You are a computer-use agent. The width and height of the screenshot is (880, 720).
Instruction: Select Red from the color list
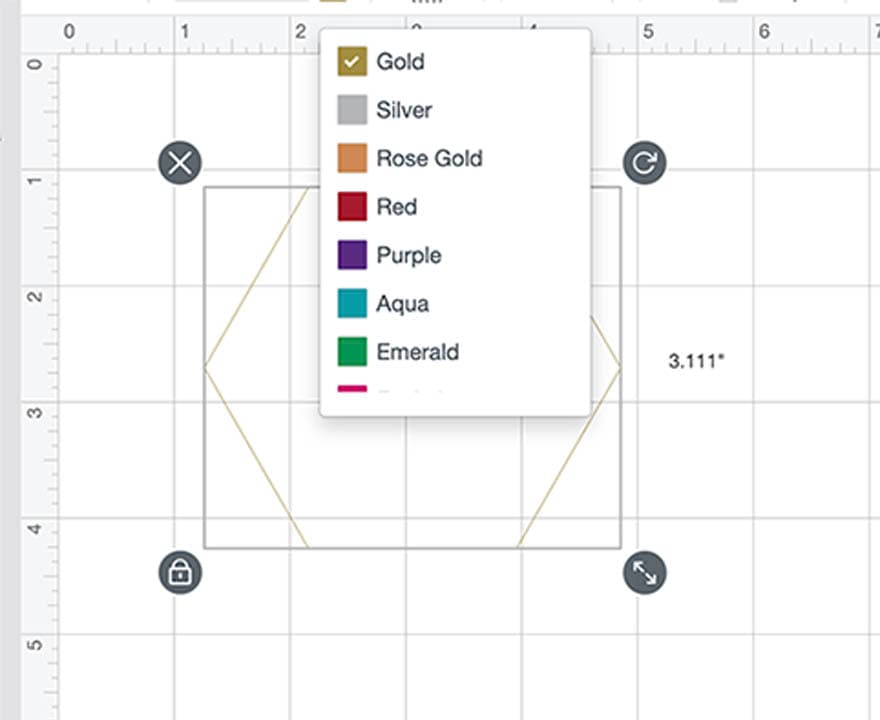[x=395, y=207]
